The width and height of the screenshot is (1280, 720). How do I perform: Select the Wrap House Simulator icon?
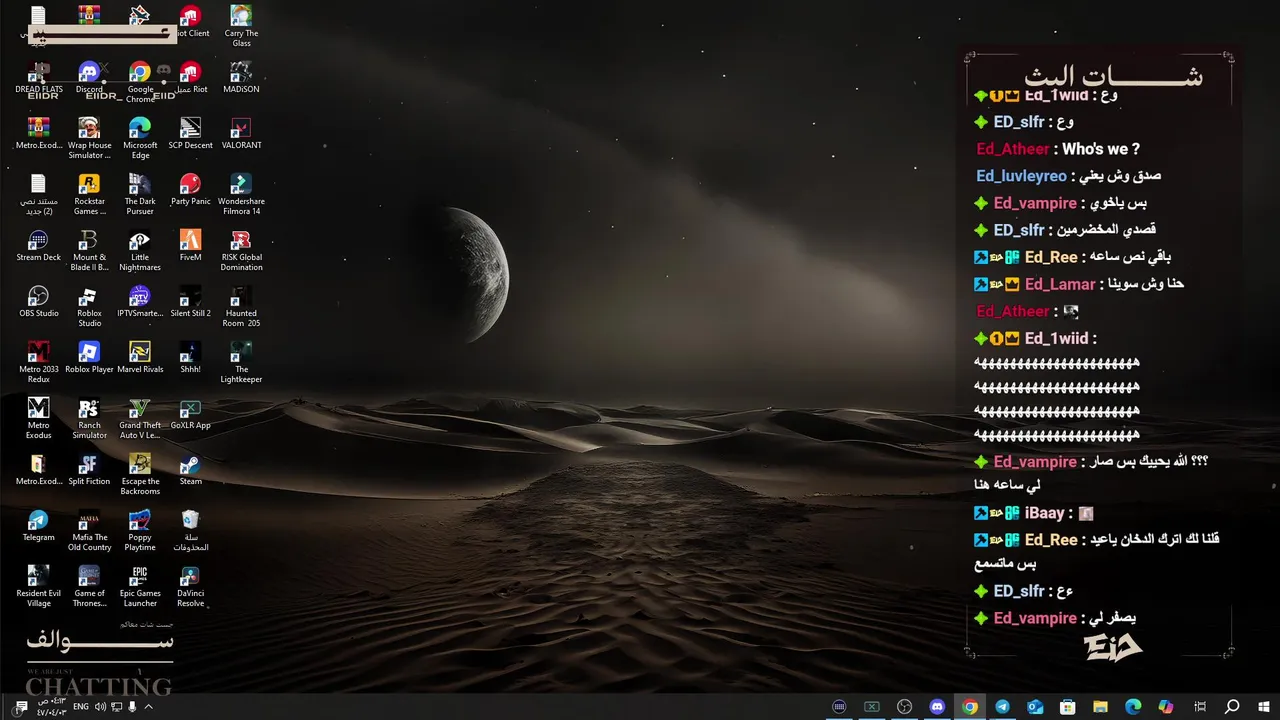(x=89, y=138)
